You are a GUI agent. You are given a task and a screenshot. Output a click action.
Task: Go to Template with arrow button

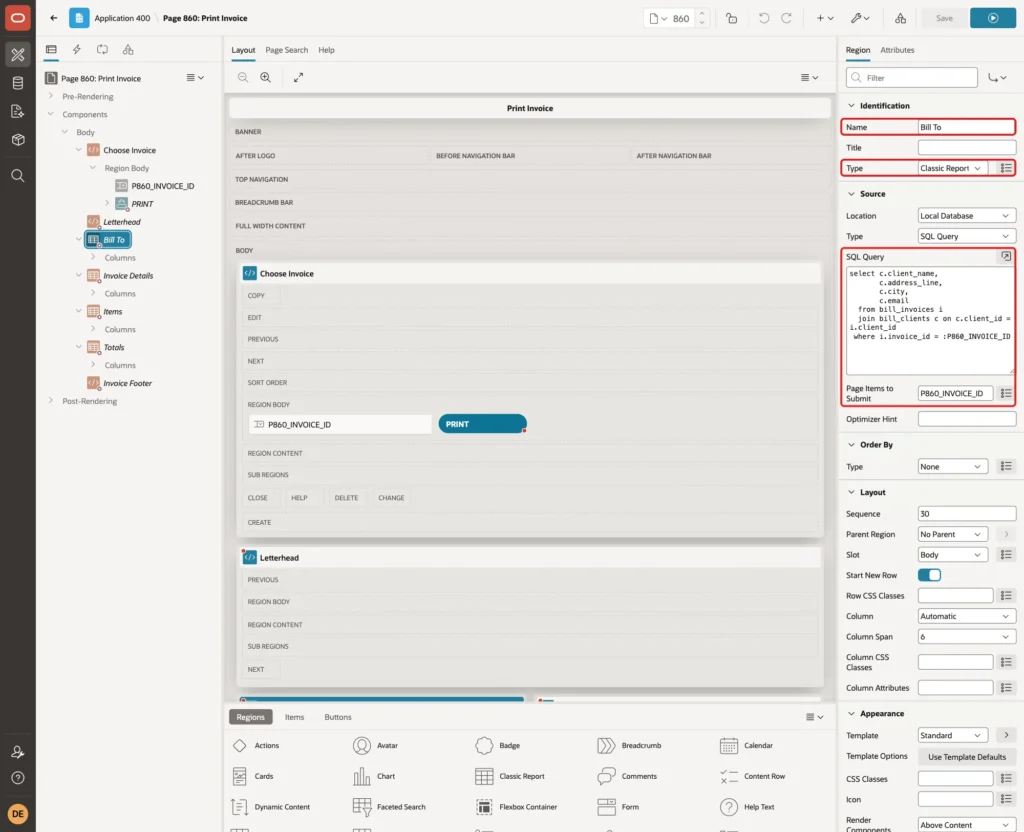1006,735
